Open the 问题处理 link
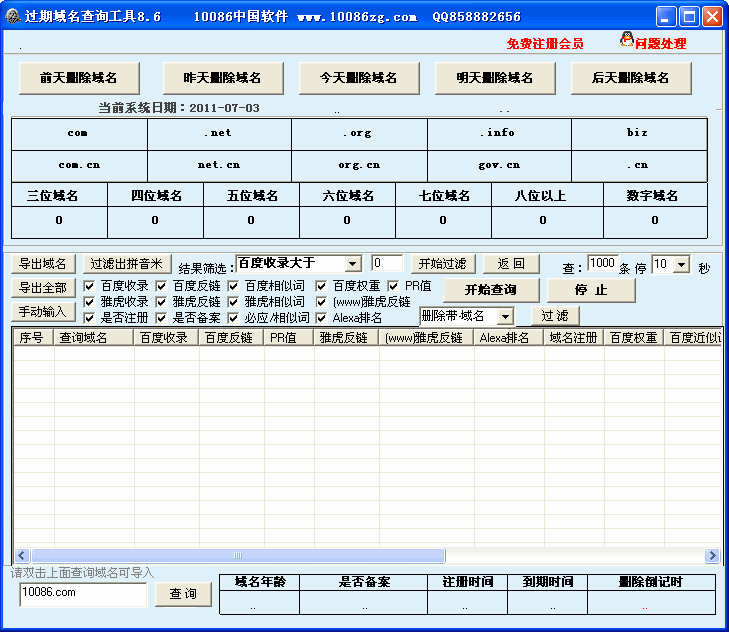This screenshot has height=632, width=729. coord(660,44)
